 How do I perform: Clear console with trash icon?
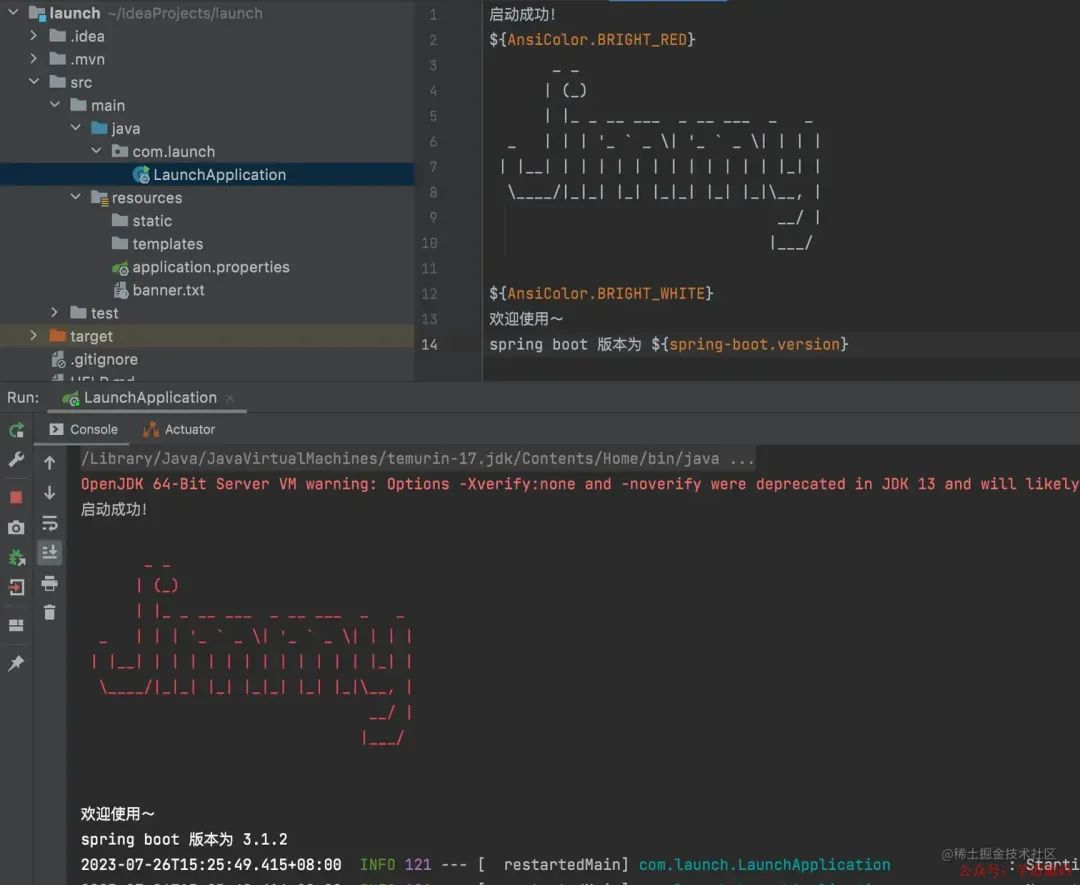pyautogui.click(x=50, y=612)
